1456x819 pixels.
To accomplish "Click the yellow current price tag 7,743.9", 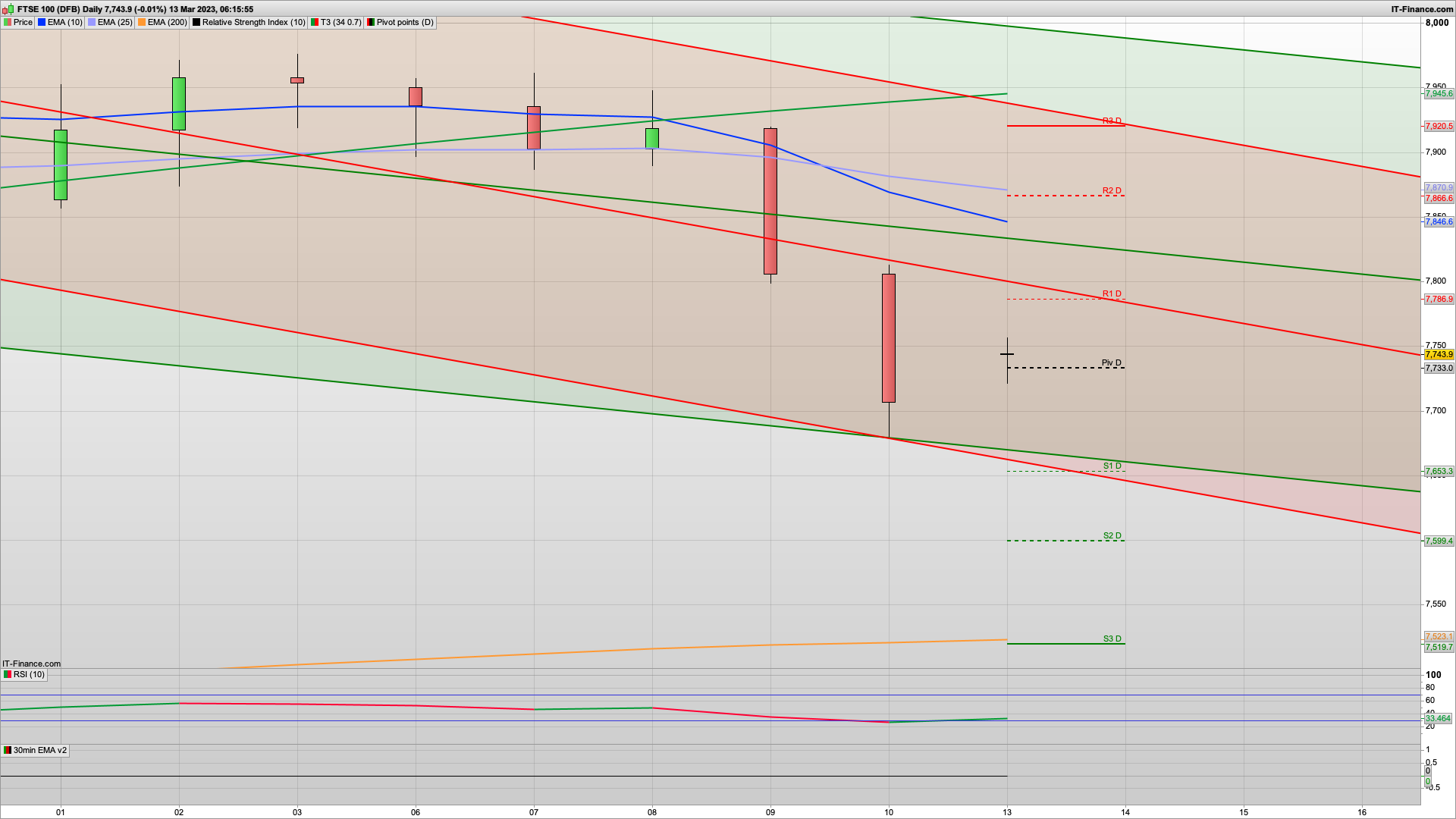I will tap(1439, 354).
